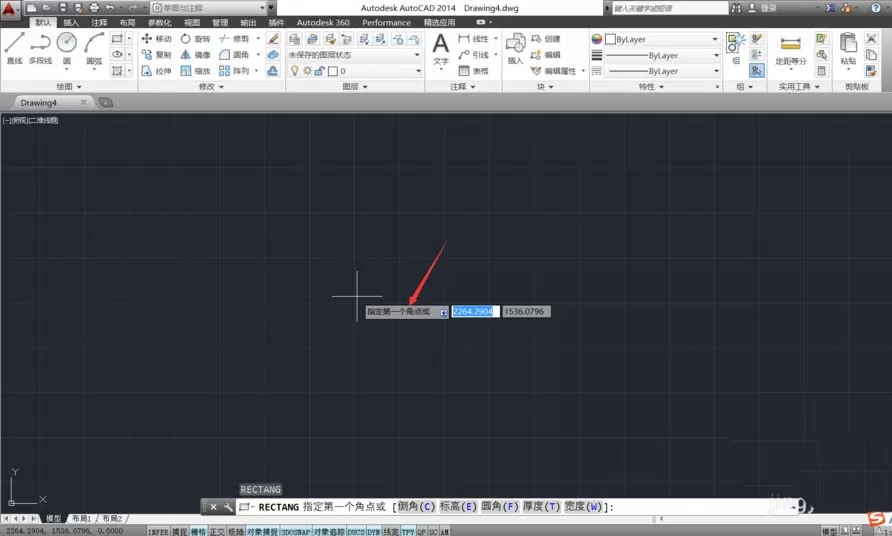Open the ByLayer color dropdown

point(661,39)
